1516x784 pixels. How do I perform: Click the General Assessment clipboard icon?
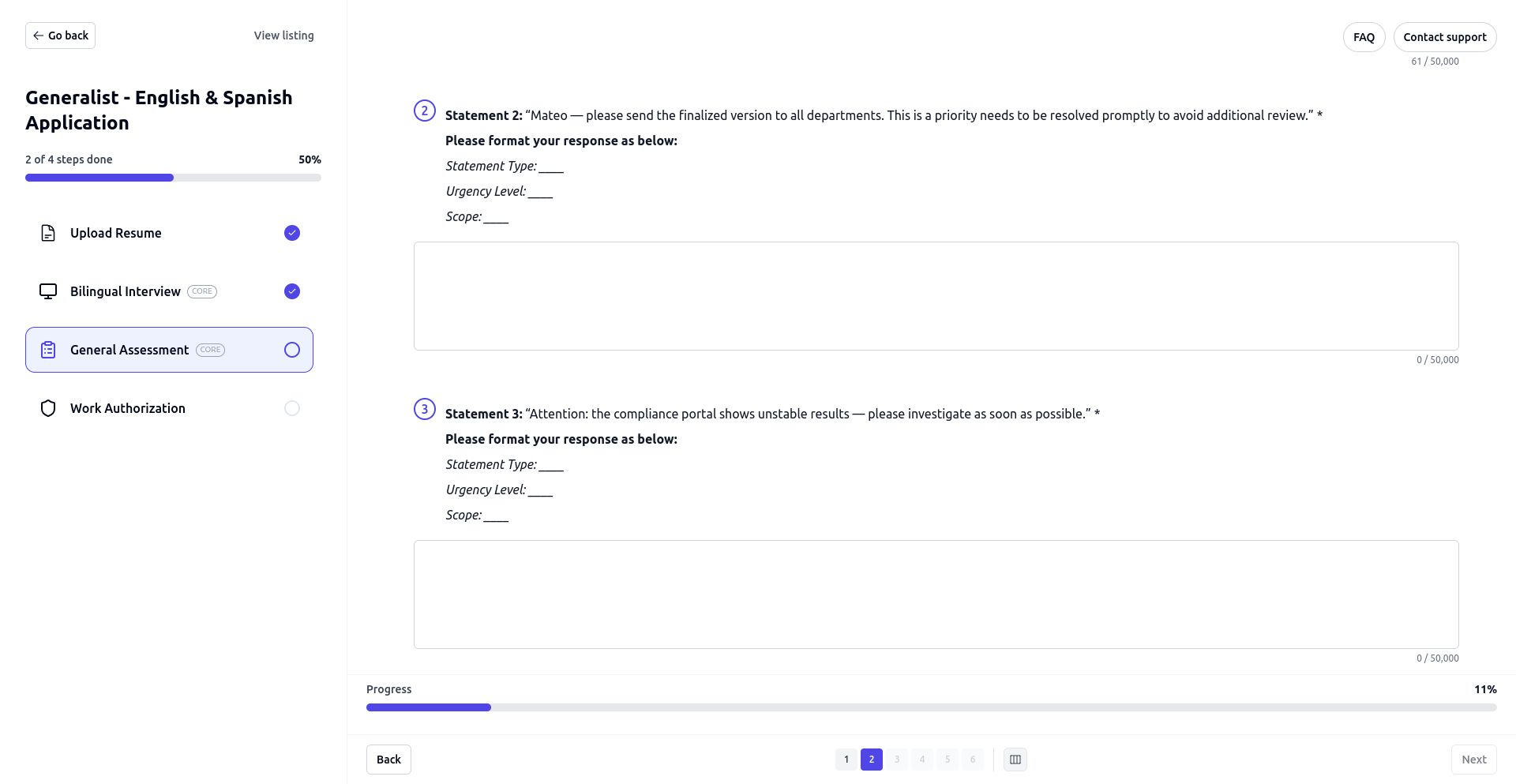(48, 350)
